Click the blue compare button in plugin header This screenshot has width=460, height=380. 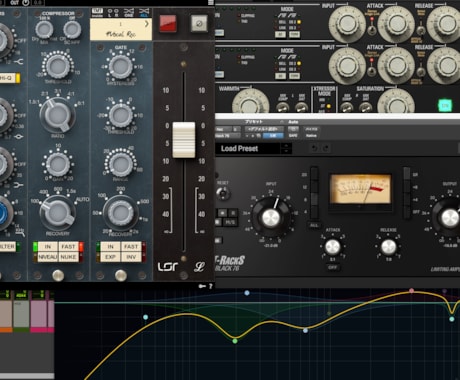click(x=273, y=136)
